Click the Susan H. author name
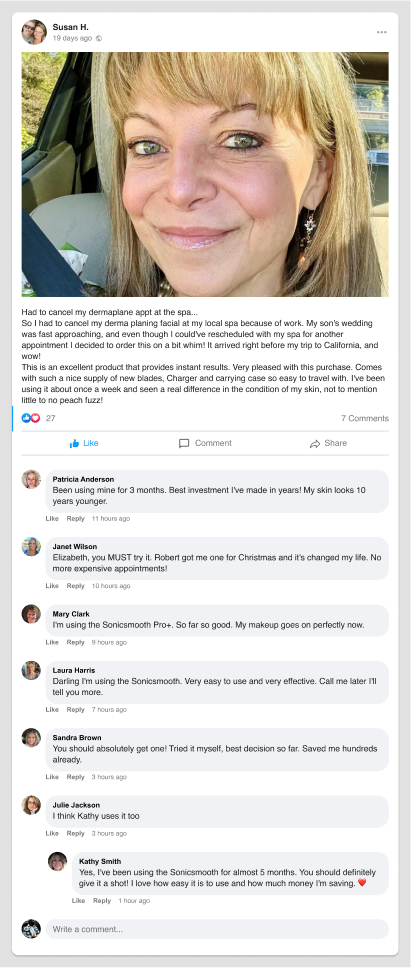The width and height of the screenshot is (411, 968). click(x=70, y=27)
